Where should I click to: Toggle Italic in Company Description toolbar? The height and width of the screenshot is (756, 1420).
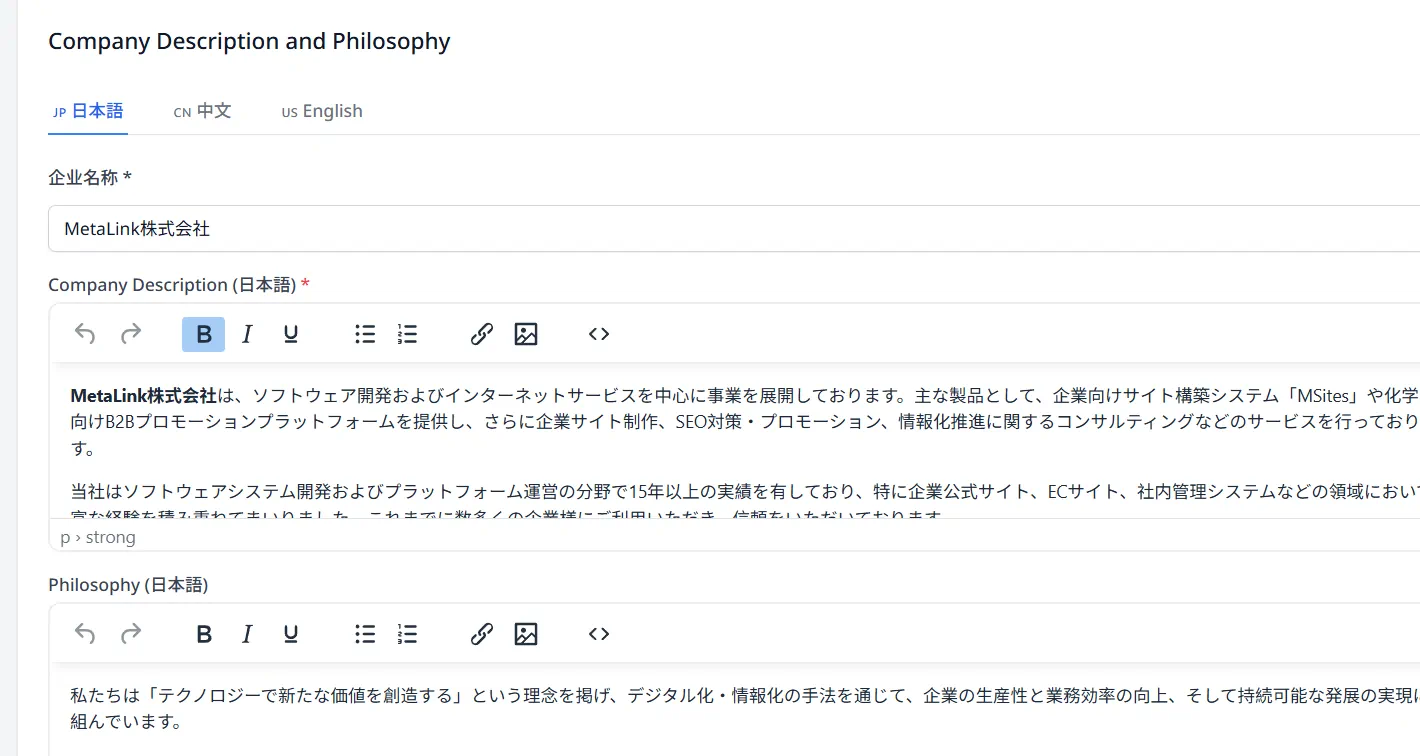click(247, 334)
